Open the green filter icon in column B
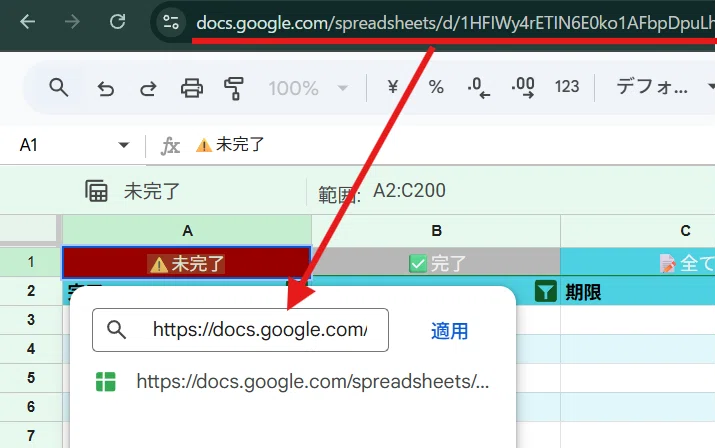This screenshot has width=718, height=448. click(x=545, y=291)
